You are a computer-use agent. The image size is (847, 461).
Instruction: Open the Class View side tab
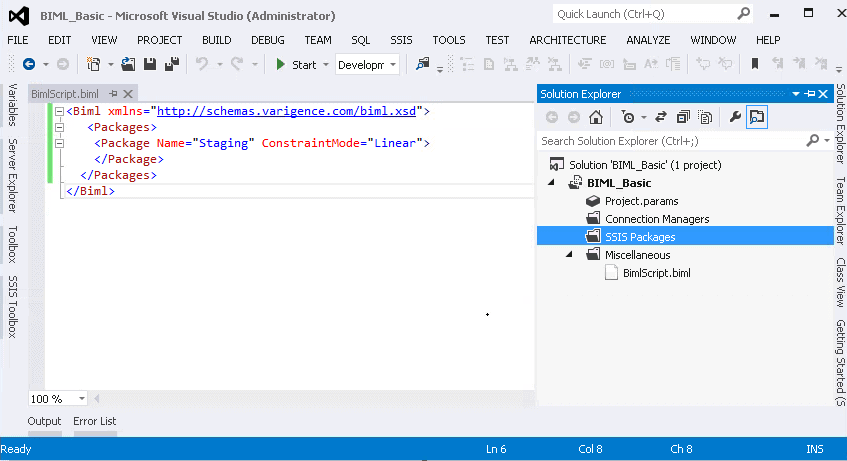pyautogui.click(x=841, y=282)
